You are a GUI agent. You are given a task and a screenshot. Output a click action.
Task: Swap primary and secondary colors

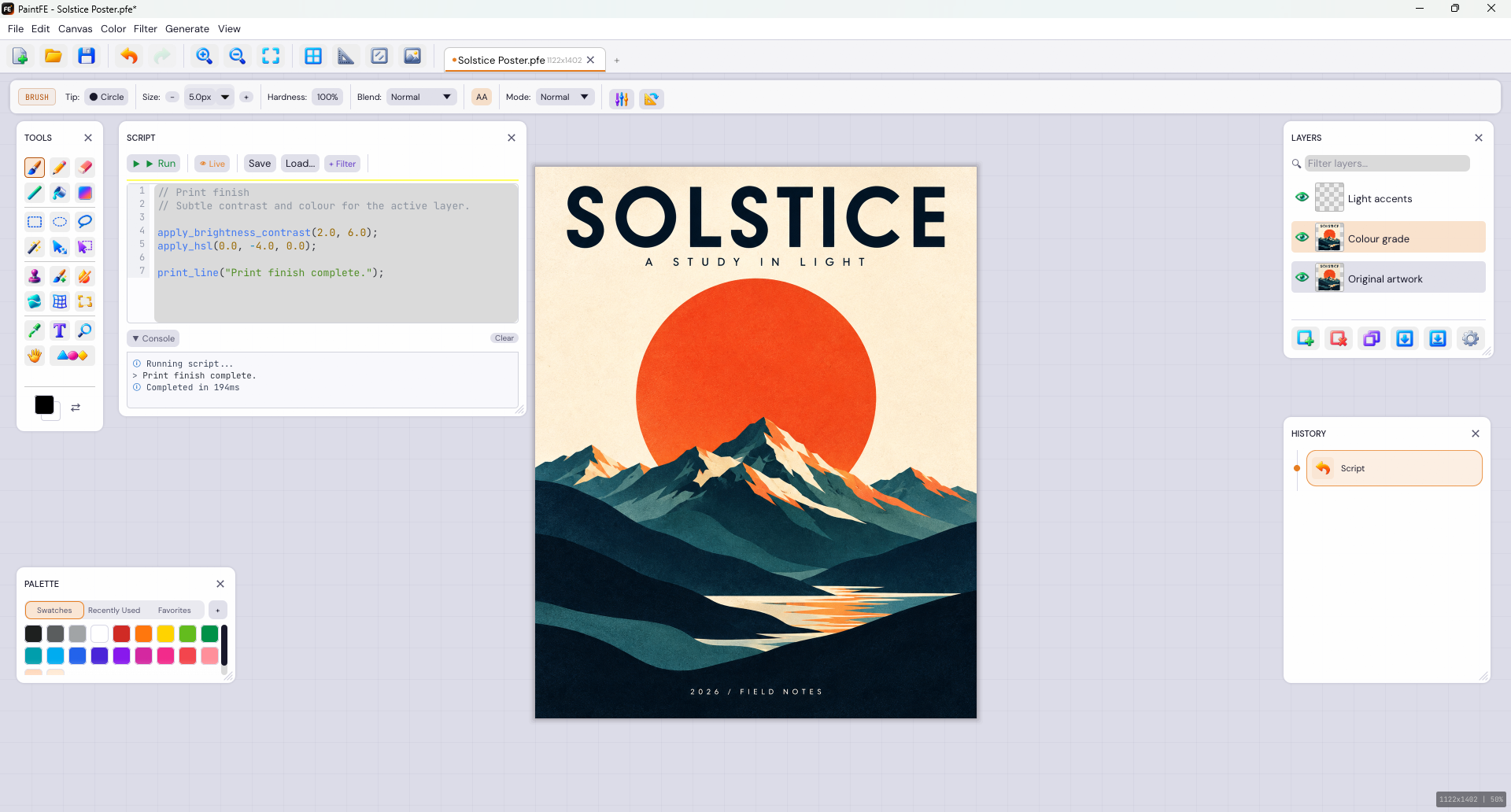click(76, 408)
